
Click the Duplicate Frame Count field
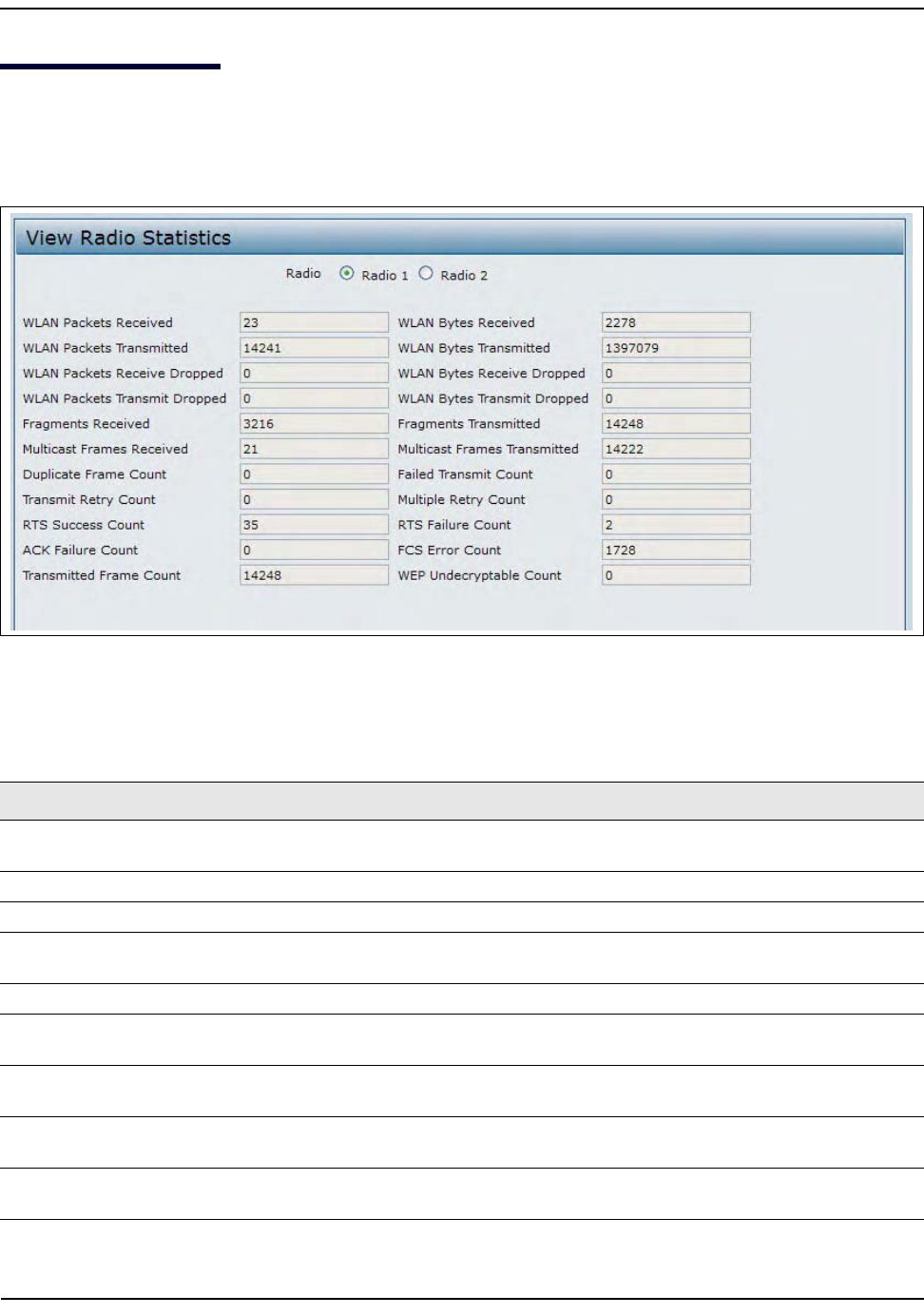tap(315, 474)
